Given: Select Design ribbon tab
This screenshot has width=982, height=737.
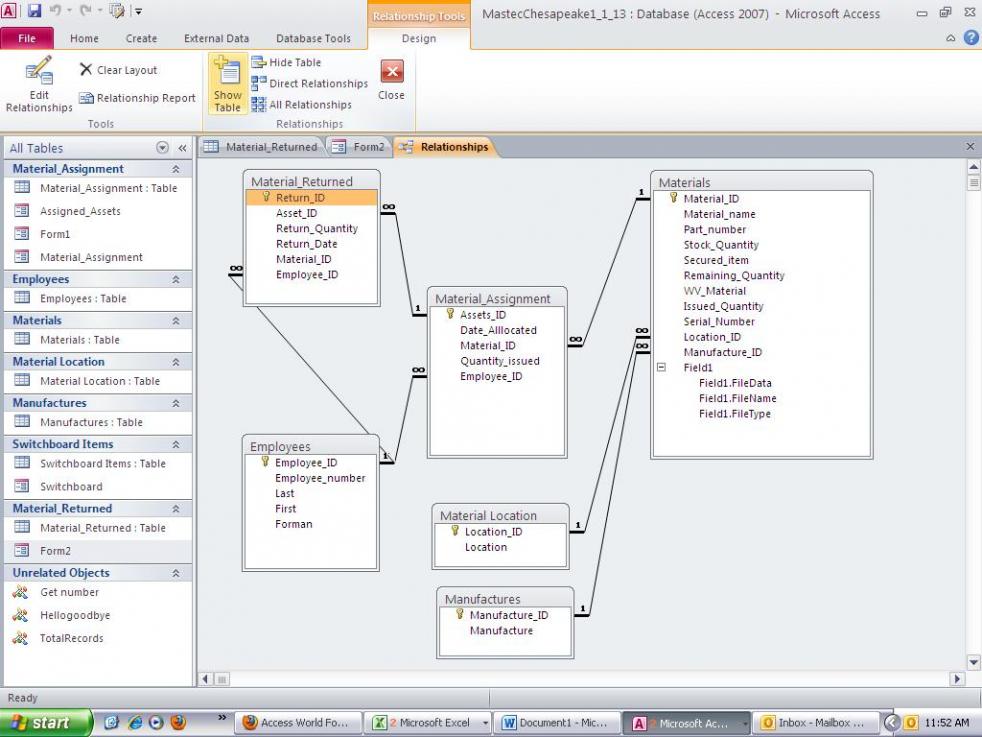Looking at the screenshot, I should pyautogui.click(x=419, y=38).
